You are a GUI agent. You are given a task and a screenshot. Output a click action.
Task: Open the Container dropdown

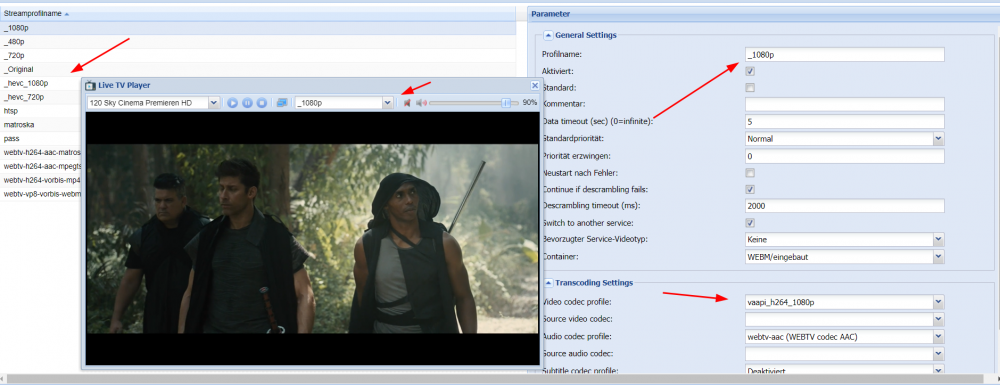click(938, 257)
